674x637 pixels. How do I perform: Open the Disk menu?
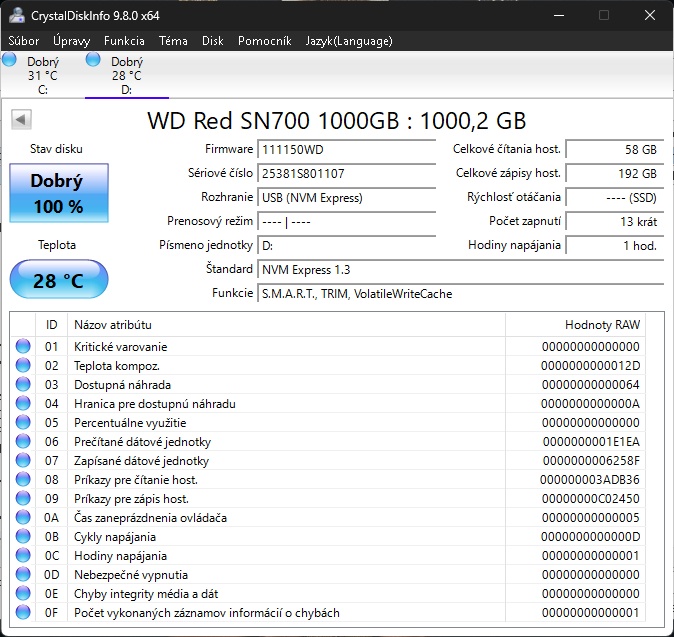pyautogui.click(x=213, y=41)
